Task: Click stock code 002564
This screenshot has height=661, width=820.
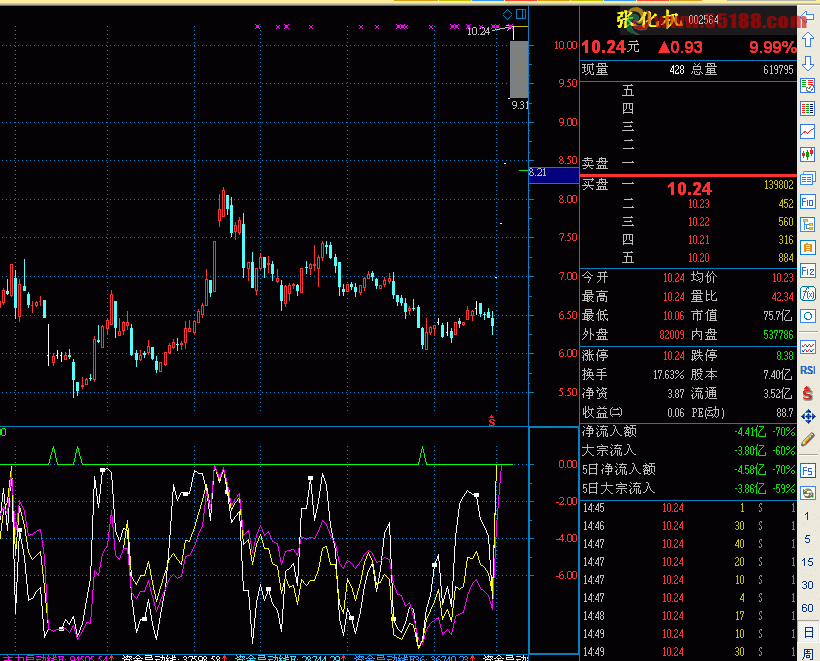Action: (703, 20)
